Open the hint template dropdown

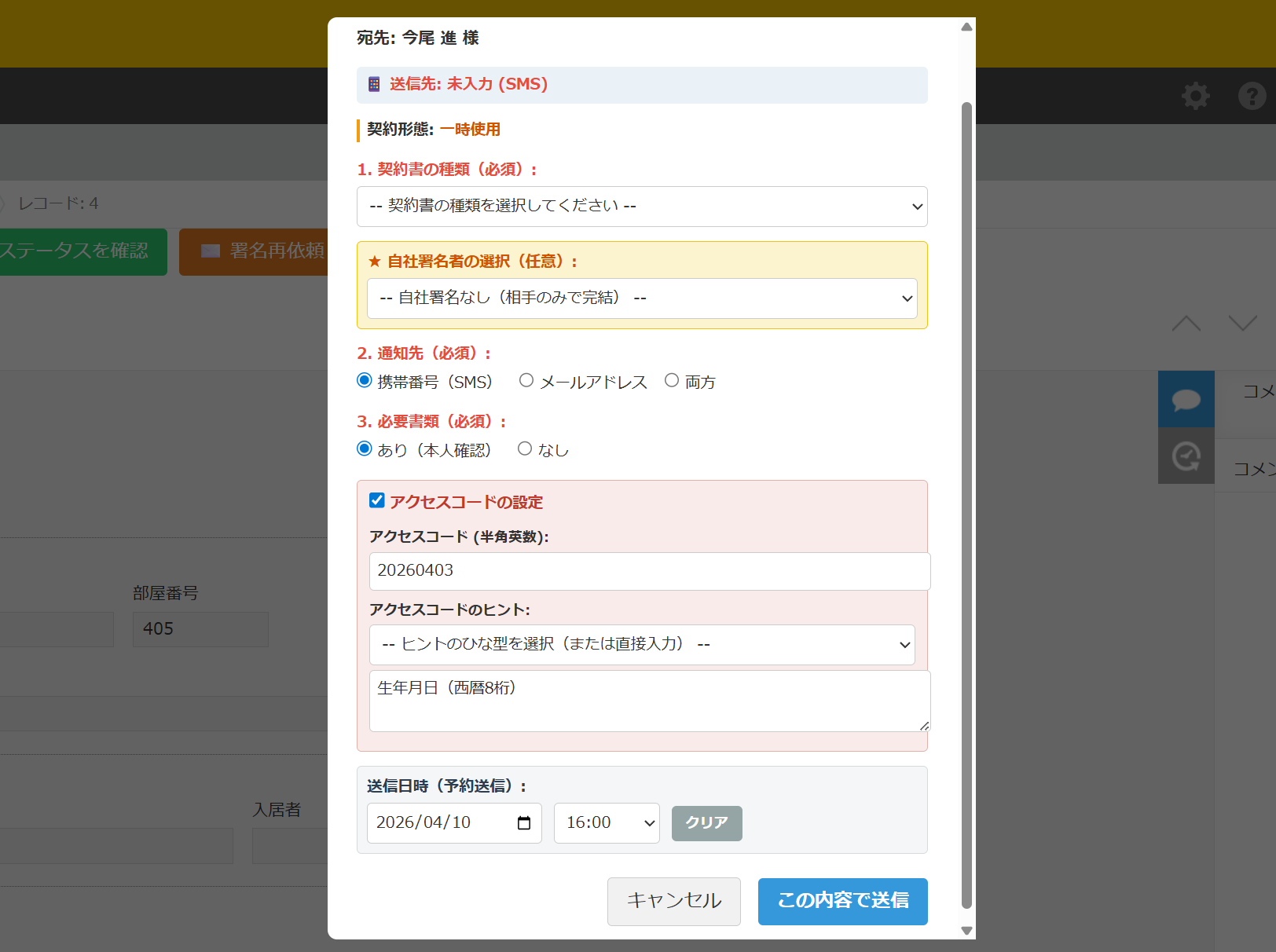(641, 645)
